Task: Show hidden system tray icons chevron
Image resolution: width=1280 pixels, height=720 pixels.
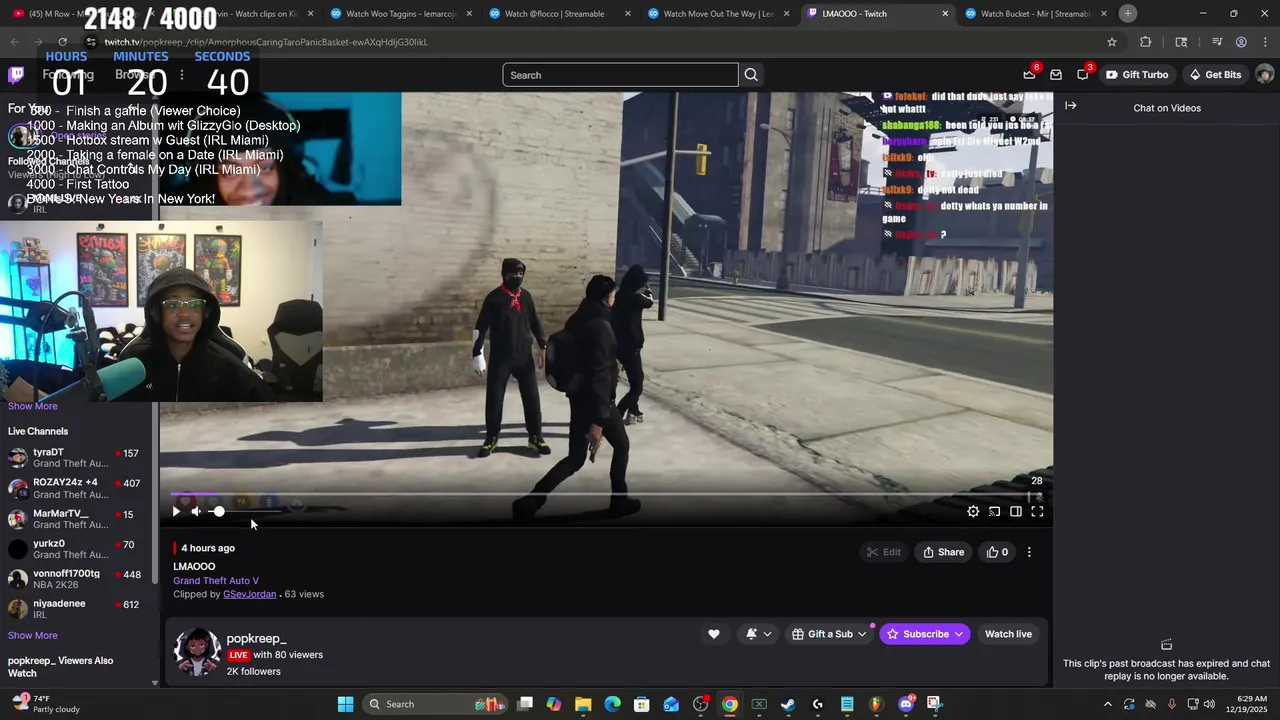Action: click(x=1107, y=704)
